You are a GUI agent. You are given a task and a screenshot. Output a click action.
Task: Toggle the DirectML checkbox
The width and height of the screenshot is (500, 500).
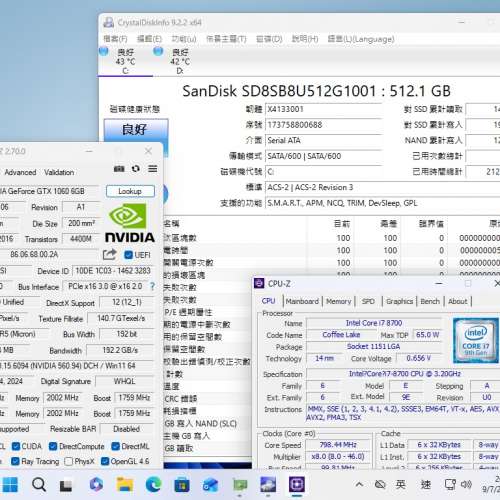point(115,446)
